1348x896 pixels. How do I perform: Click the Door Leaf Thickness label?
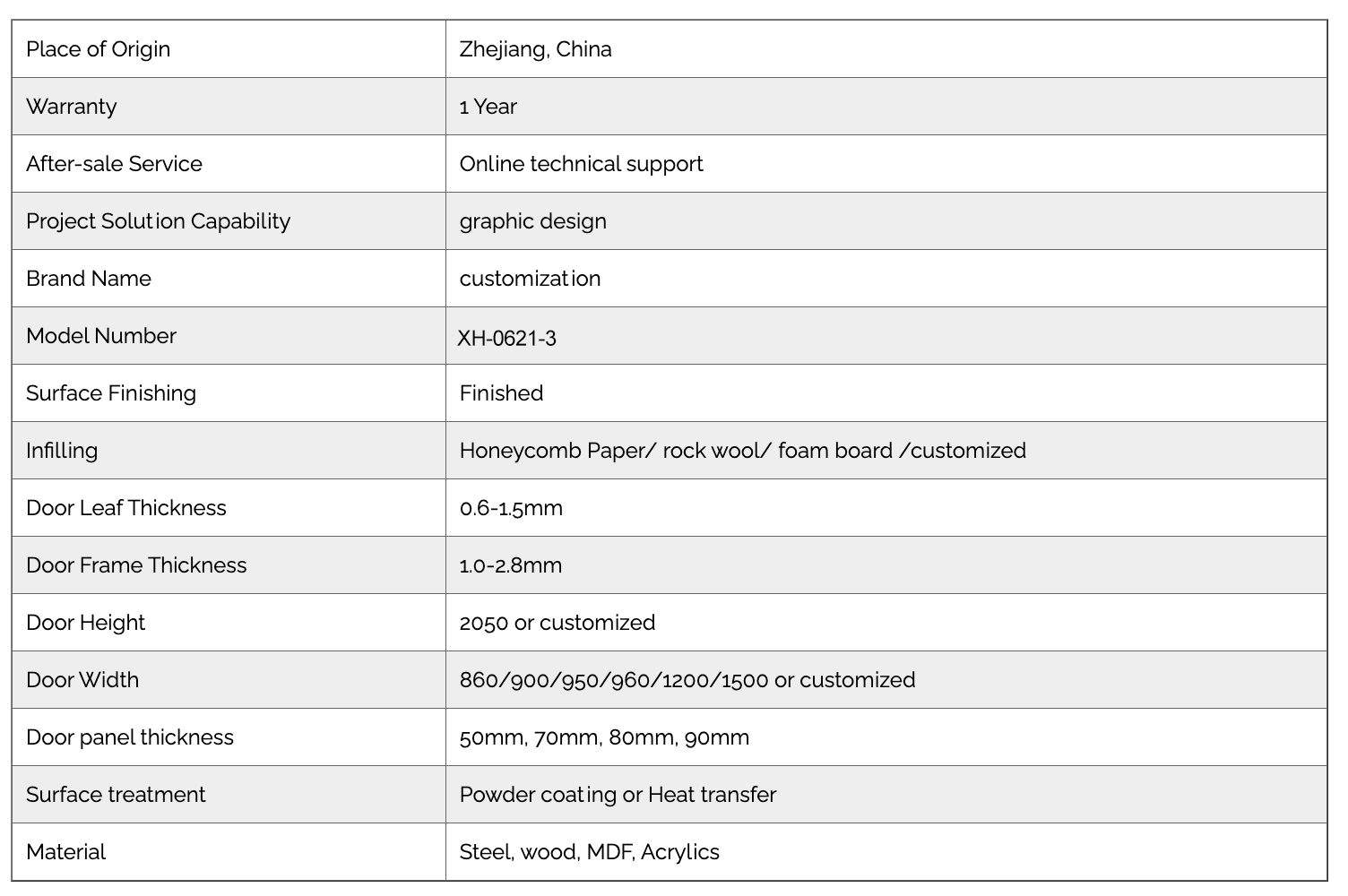126,508
